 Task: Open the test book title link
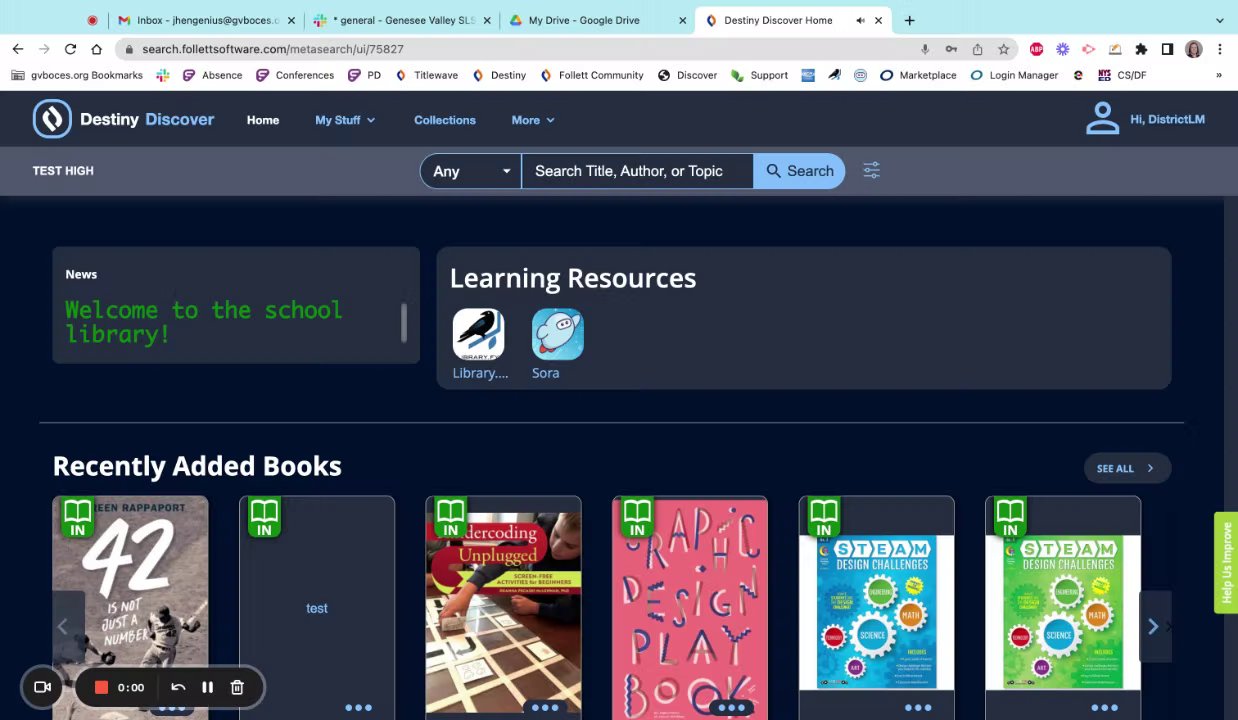point(317,608)
